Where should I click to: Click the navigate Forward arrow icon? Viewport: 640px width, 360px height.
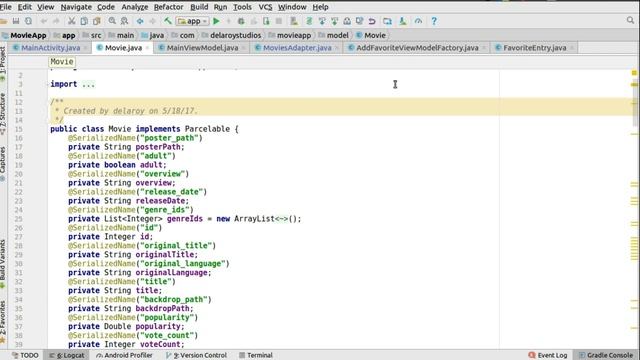(x=152, y=21)
